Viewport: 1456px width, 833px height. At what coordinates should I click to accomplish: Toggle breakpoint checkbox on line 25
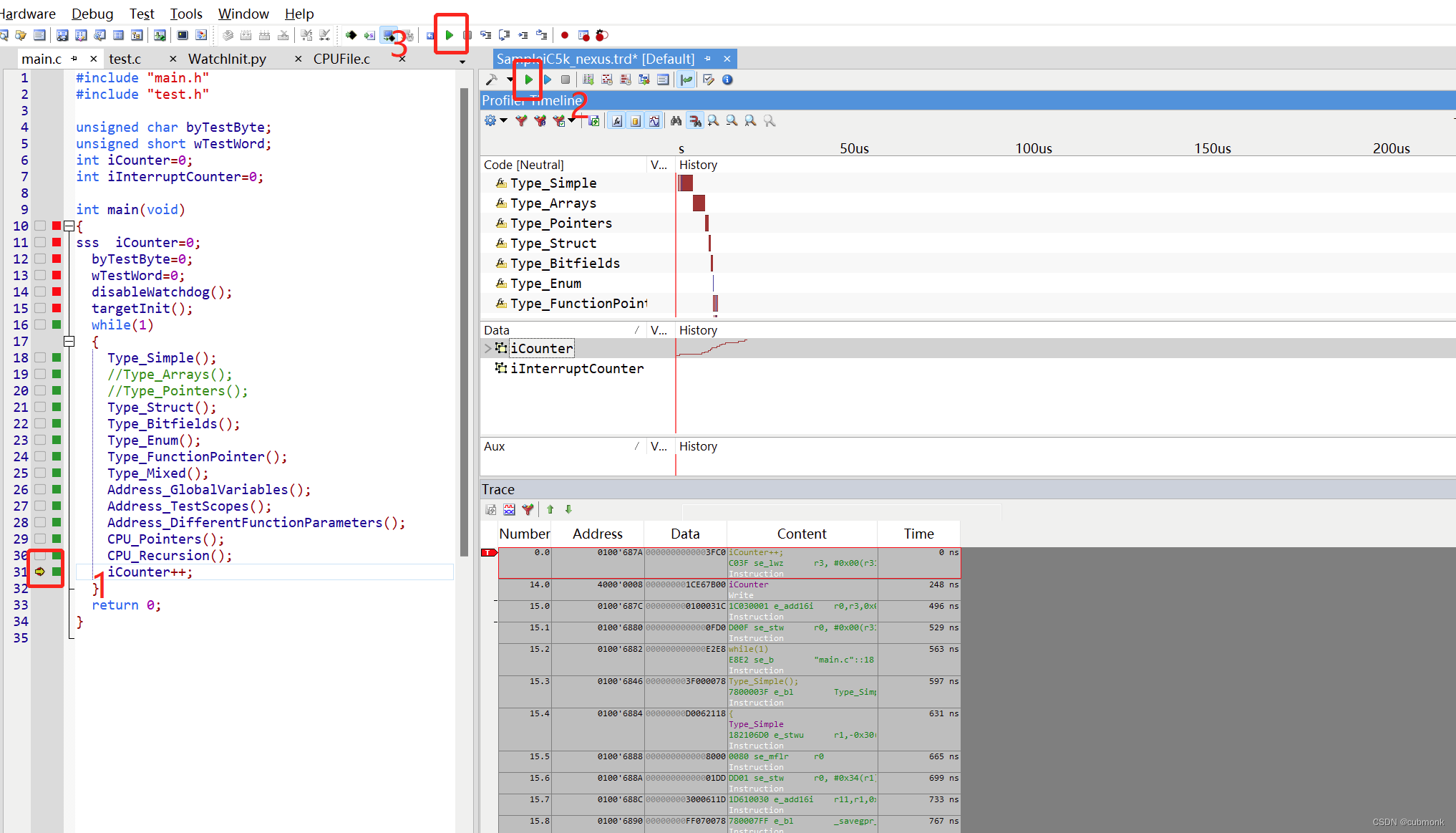(x=41, y=473)
